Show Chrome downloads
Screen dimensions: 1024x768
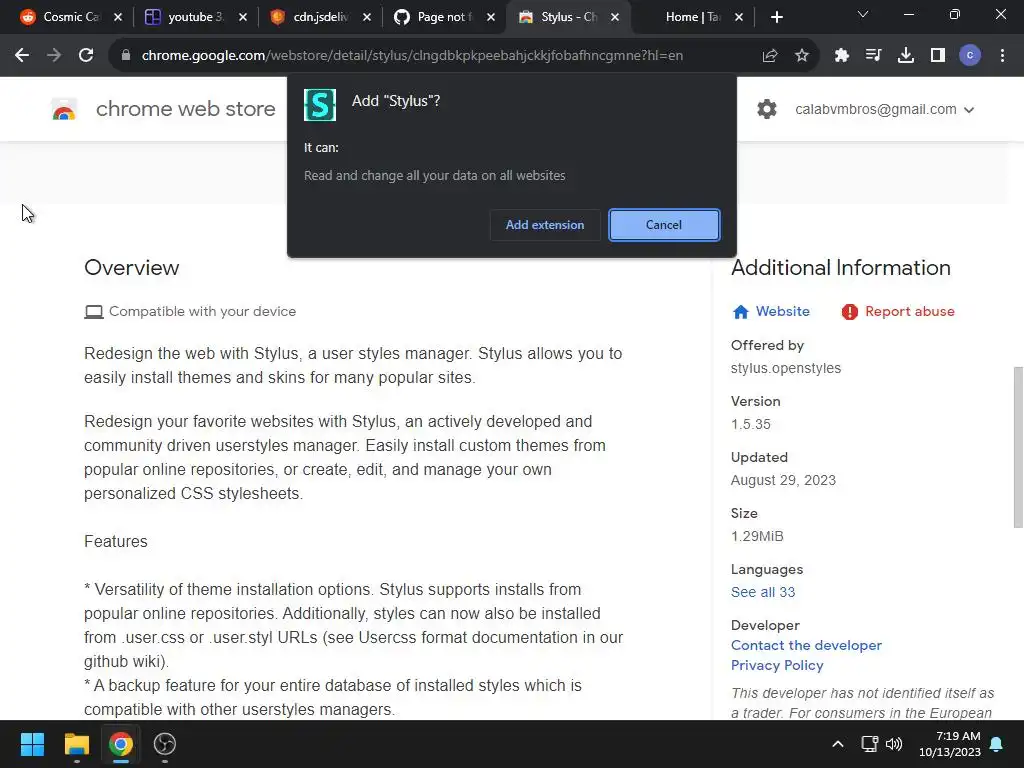(906, 56)
